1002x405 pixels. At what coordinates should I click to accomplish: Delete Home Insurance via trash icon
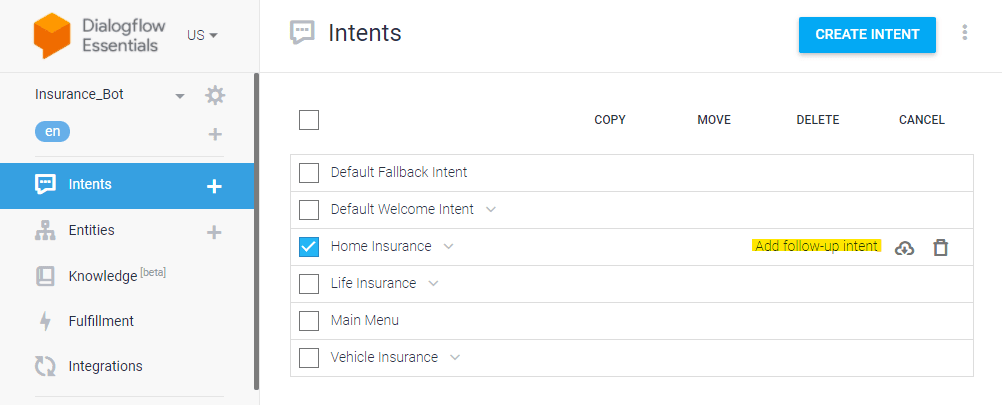pos(940,247)
